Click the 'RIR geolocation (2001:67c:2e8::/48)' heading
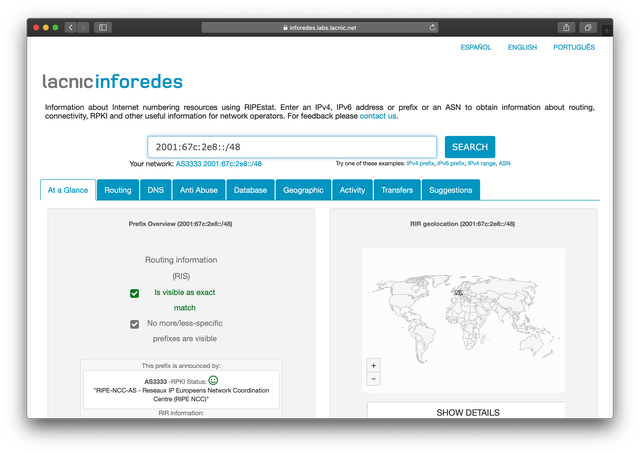Screen dimensions: 640x454 462,224
